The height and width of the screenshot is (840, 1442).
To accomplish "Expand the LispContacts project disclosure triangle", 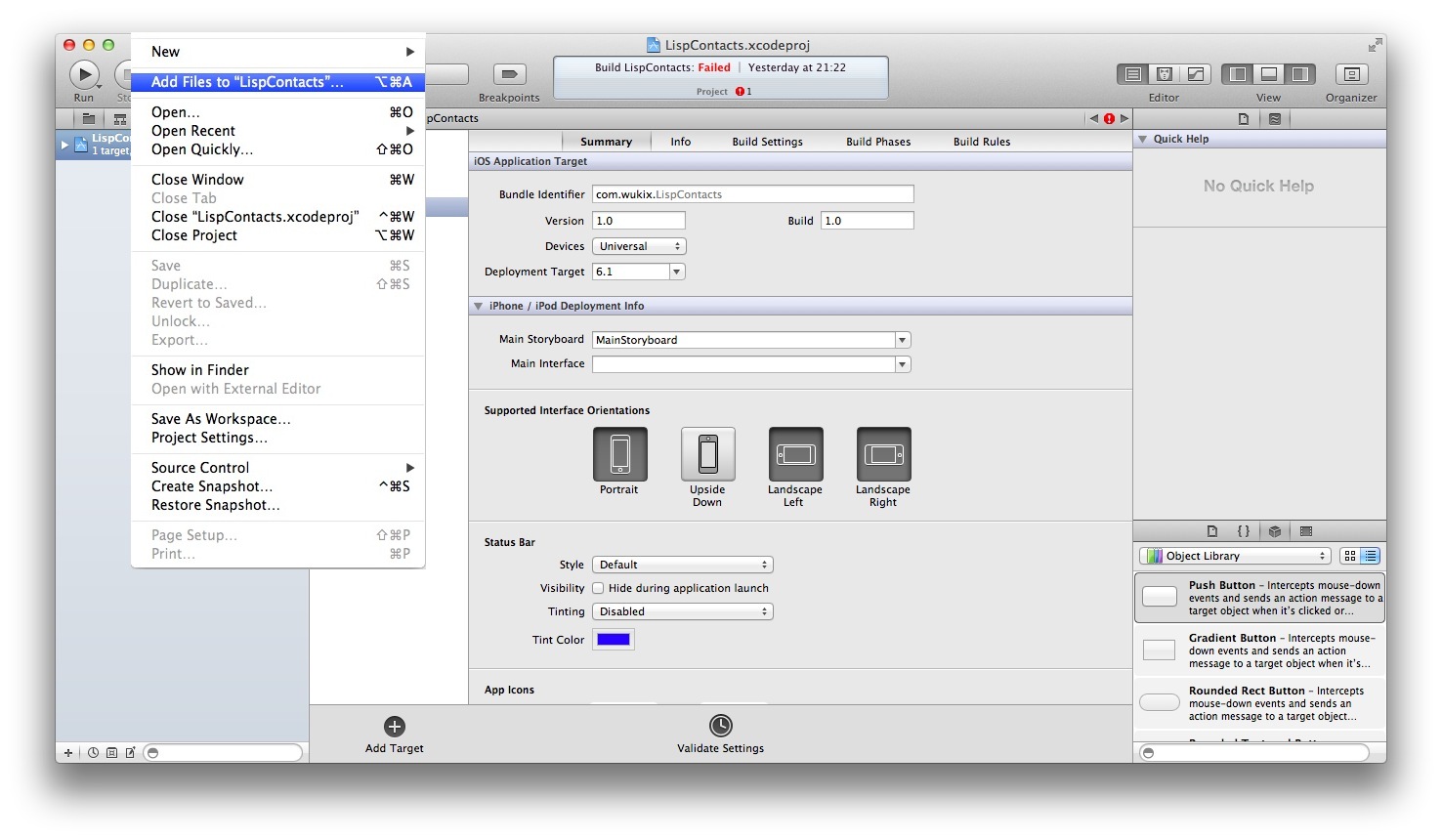I will (65, 145).
